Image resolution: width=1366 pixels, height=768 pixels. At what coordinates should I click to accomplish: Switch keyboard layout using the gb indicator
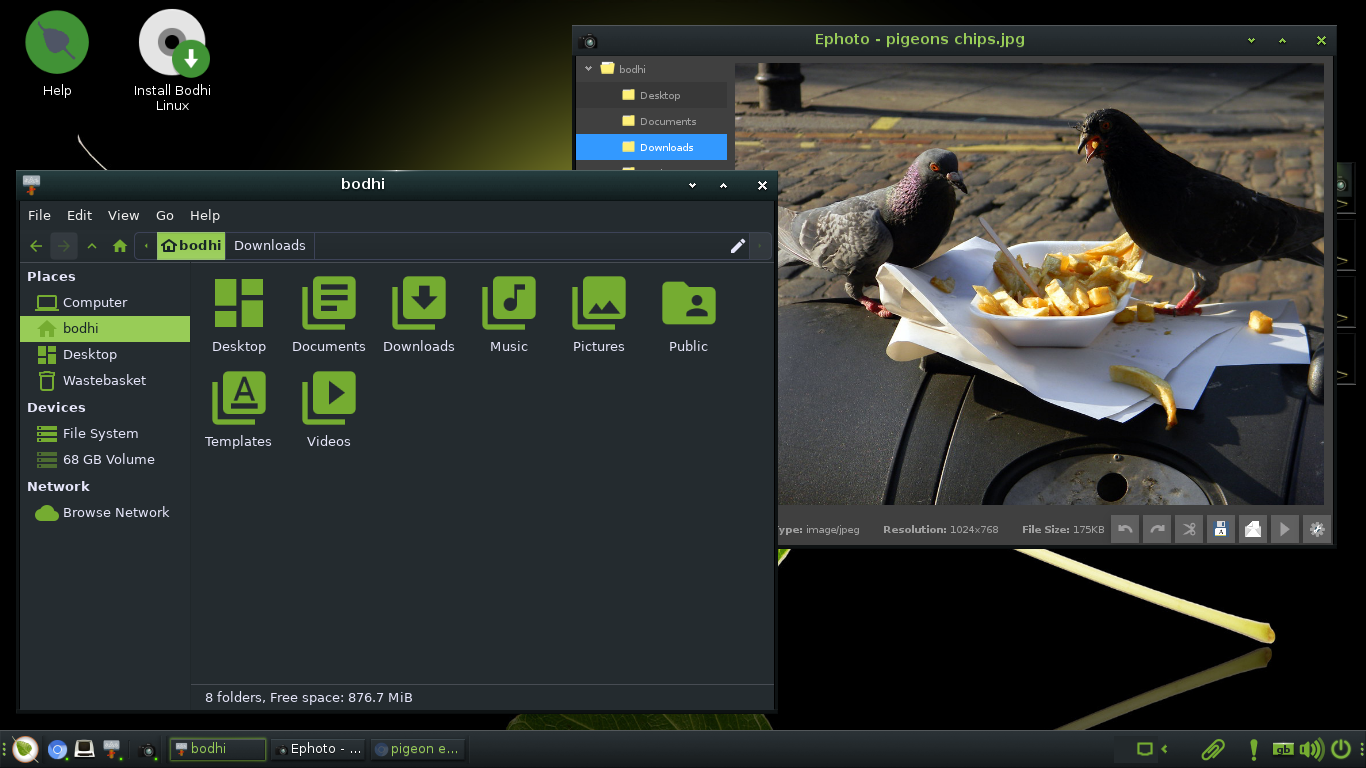(x=1284, y=748)
